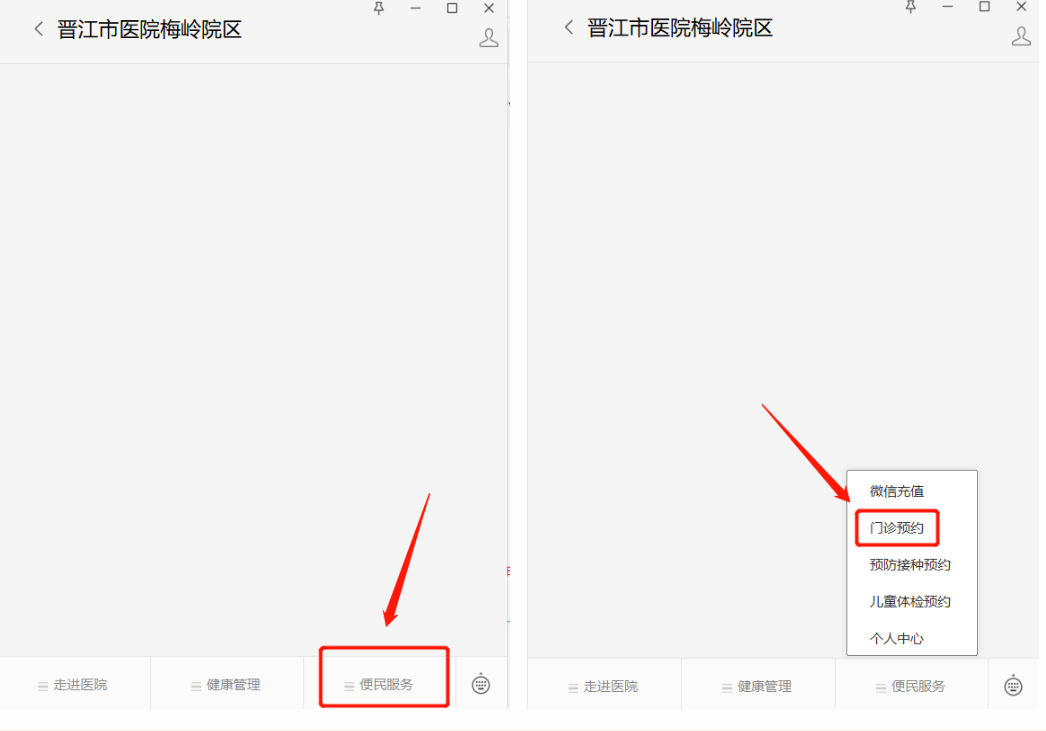Switch to keyboard input in right window
The image size is (1046, 731).
tap(1013, 686)
